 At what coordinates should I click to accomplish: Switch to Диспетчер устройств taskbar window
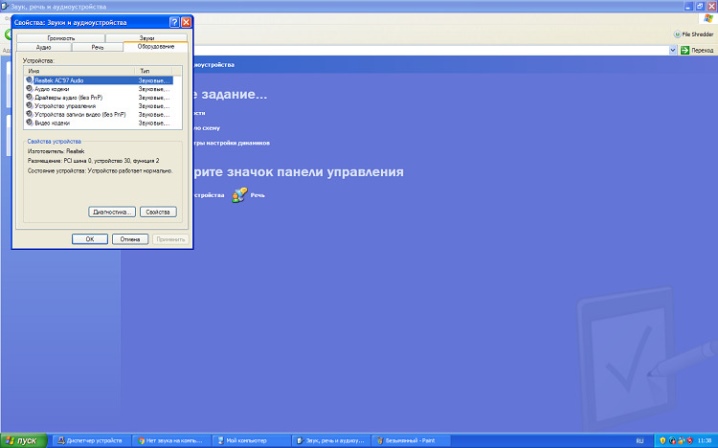click(x=91, y=441)
